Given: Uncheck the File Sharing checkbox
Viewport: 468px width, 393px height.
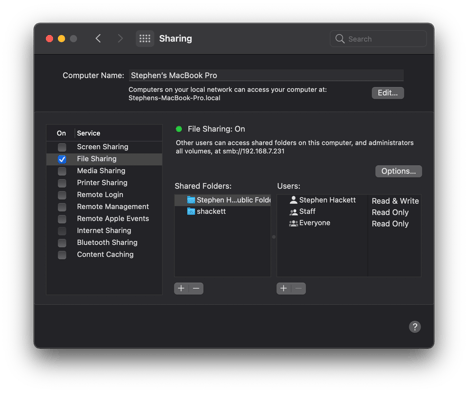Looking at the screenshot, I should (62, 159).
